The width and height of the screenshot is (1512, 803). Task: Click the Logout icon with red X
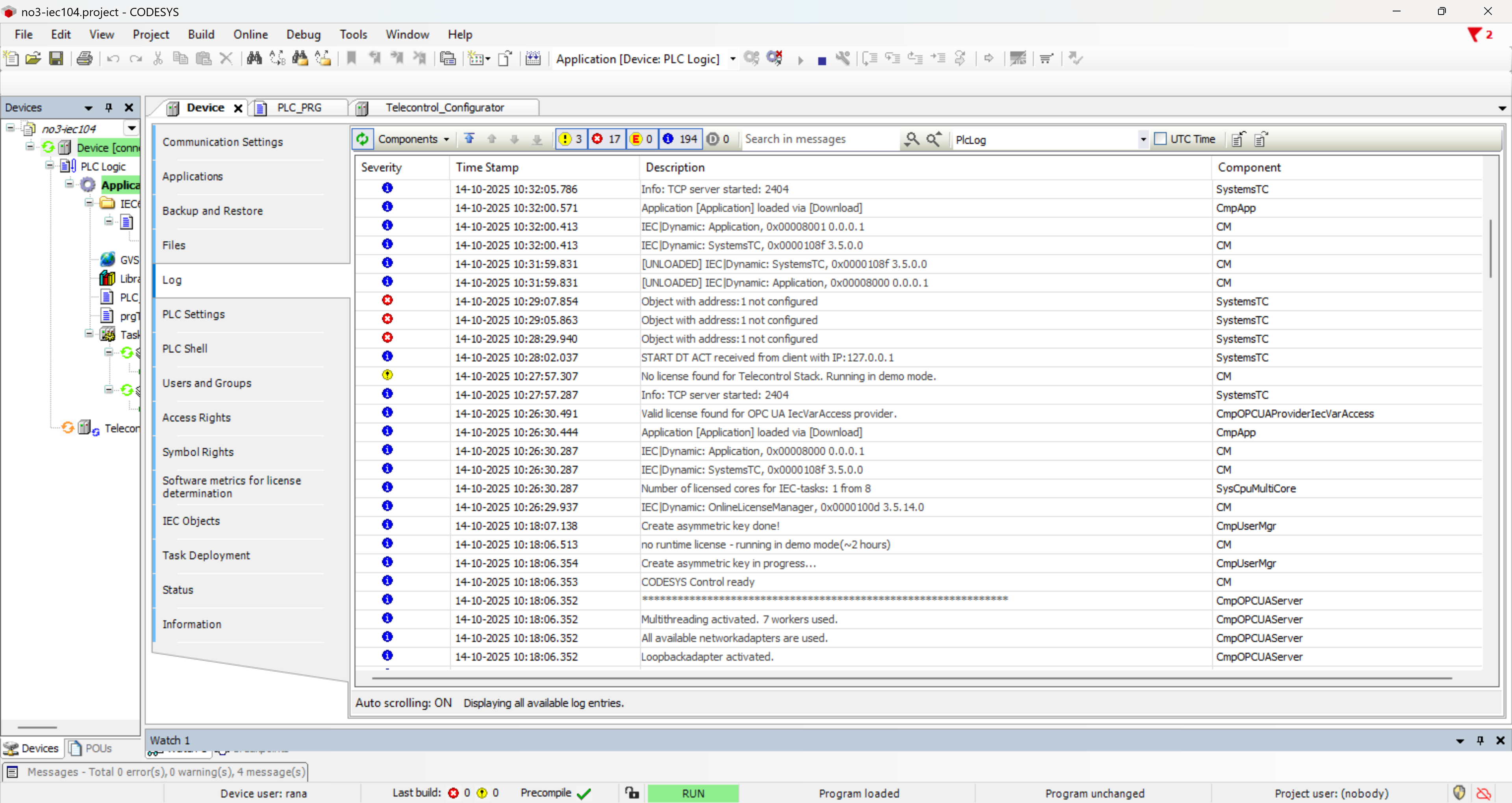(774, 58)
